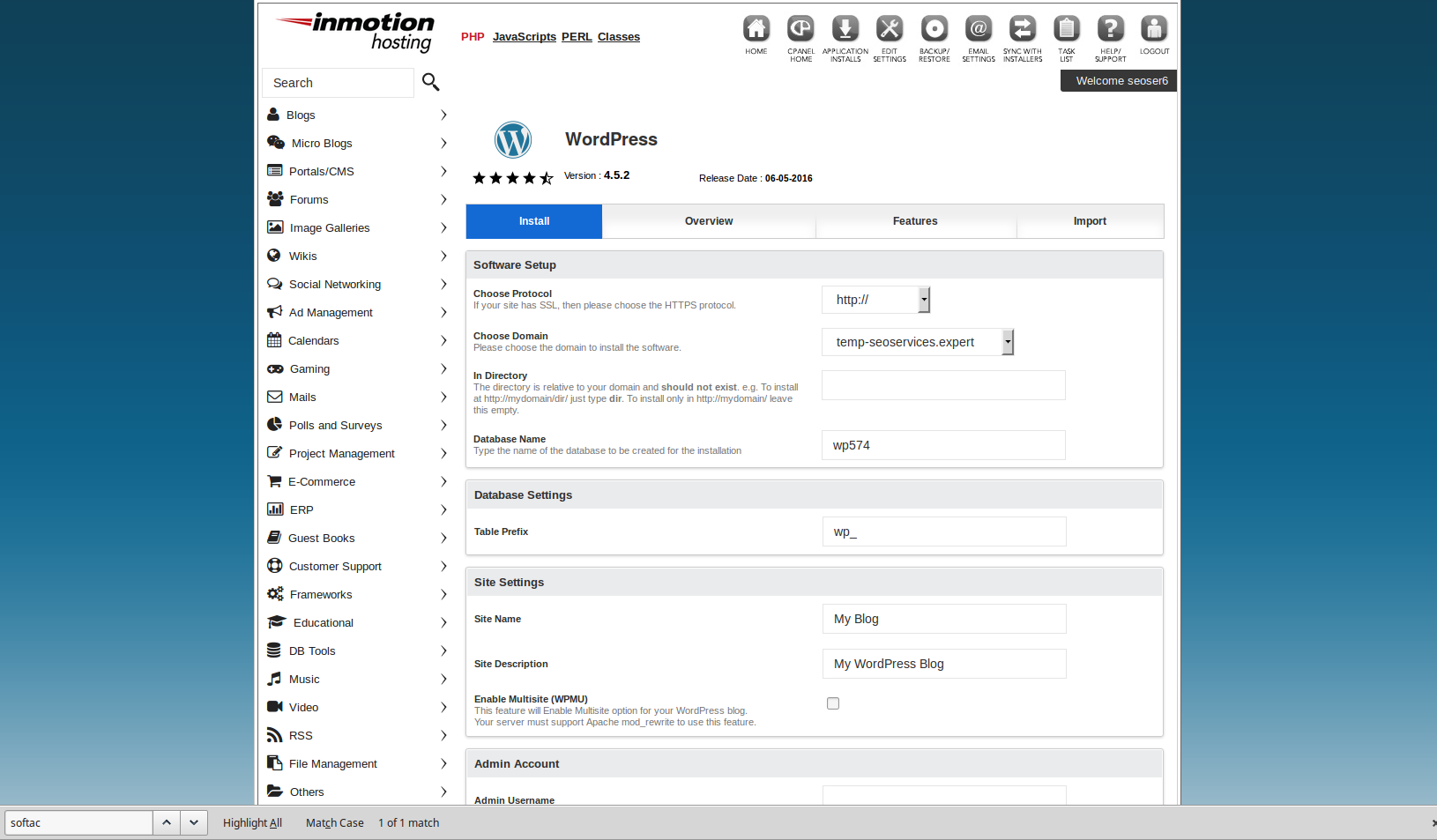Switch to the Overview tab

click(709, 221)
